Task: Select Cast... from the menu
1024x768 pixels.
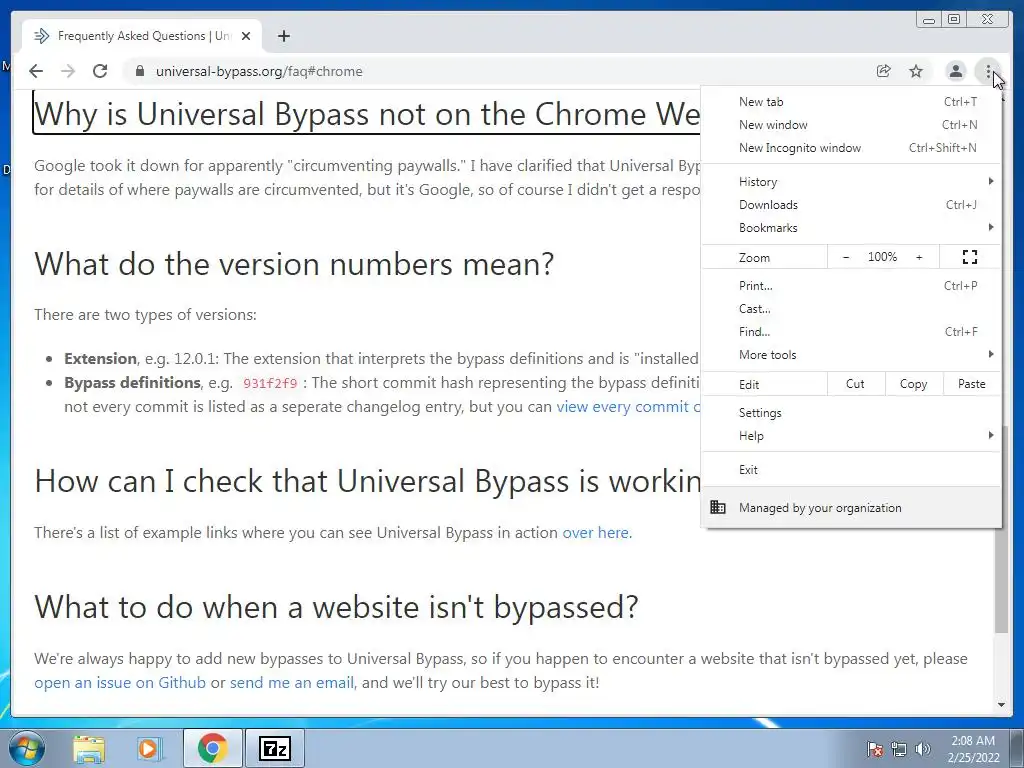Action: click(x=852, y=308)
